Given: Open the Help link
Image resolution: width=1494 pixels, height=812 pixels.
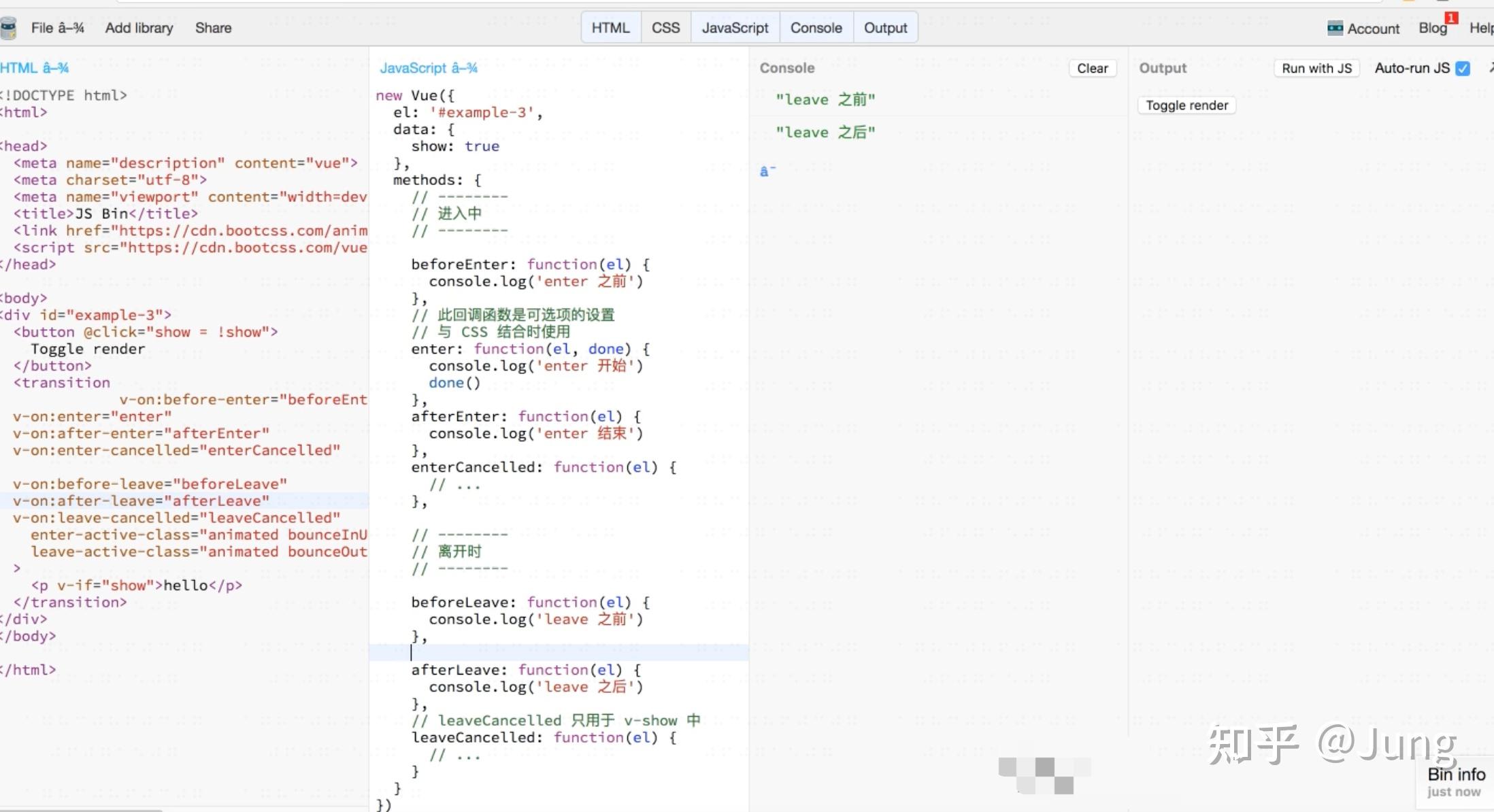Looking at the screenshot, I should coord(1480,28).
